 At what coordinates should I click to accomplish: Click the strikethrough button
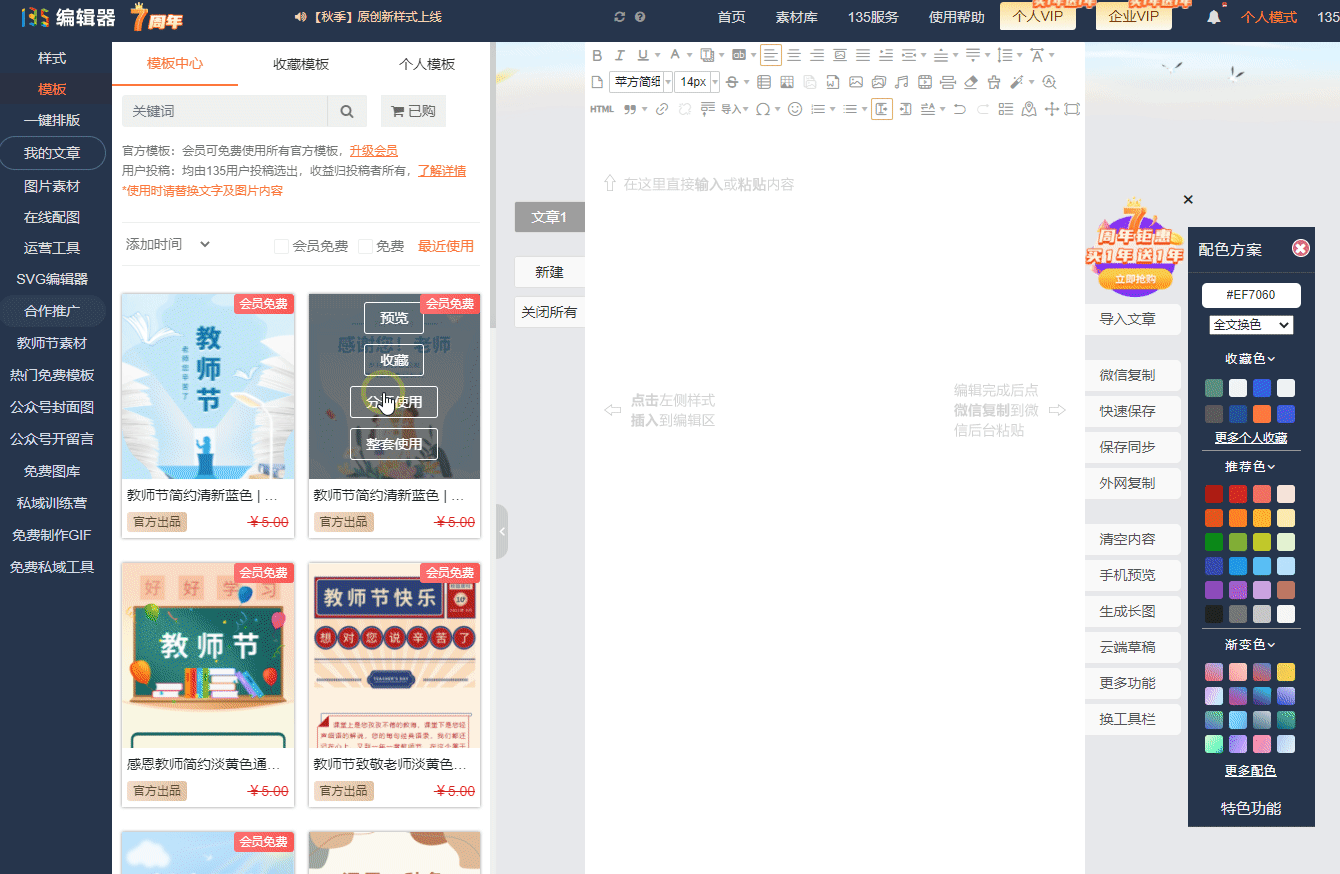coord(732,82)
